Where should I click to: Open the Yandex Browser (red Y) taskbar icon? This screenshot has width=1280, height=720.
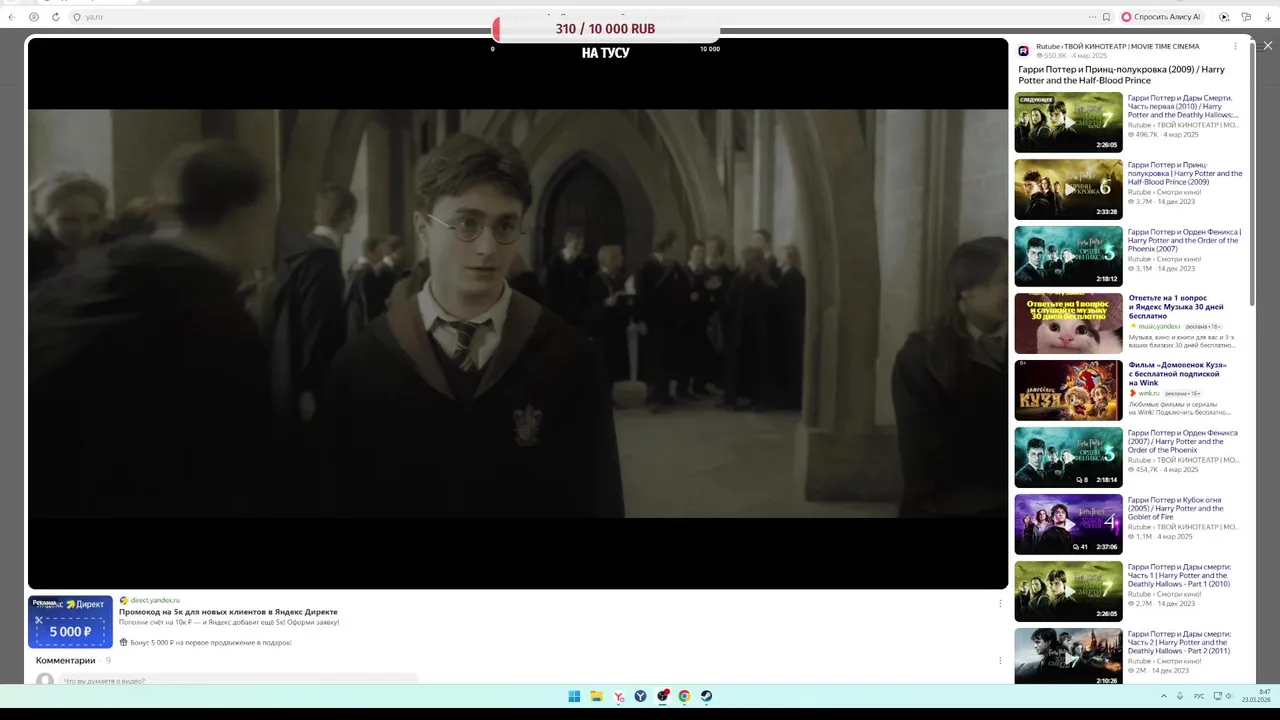point(619,696)
